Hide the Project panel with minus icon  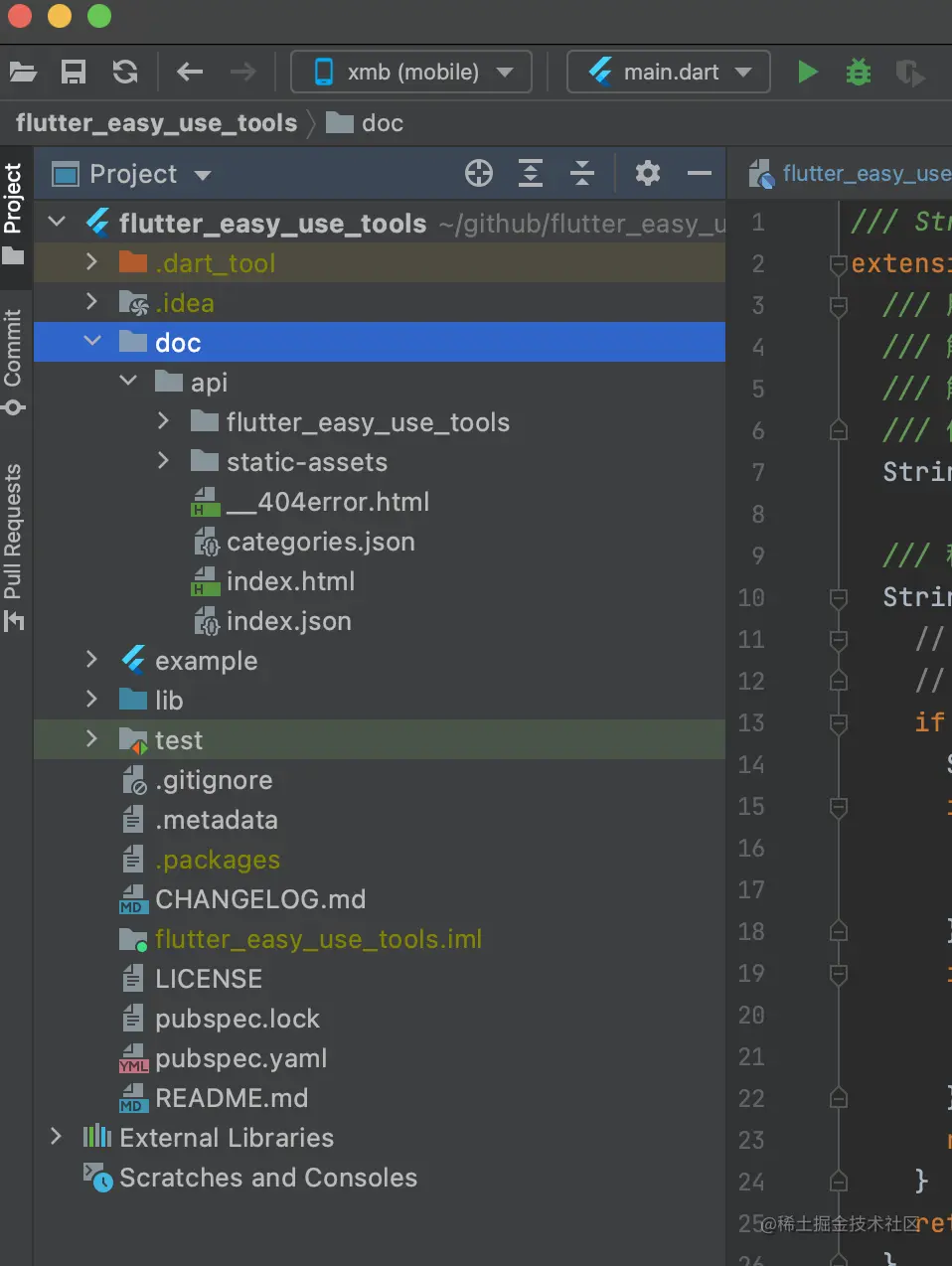pos(700,173)
